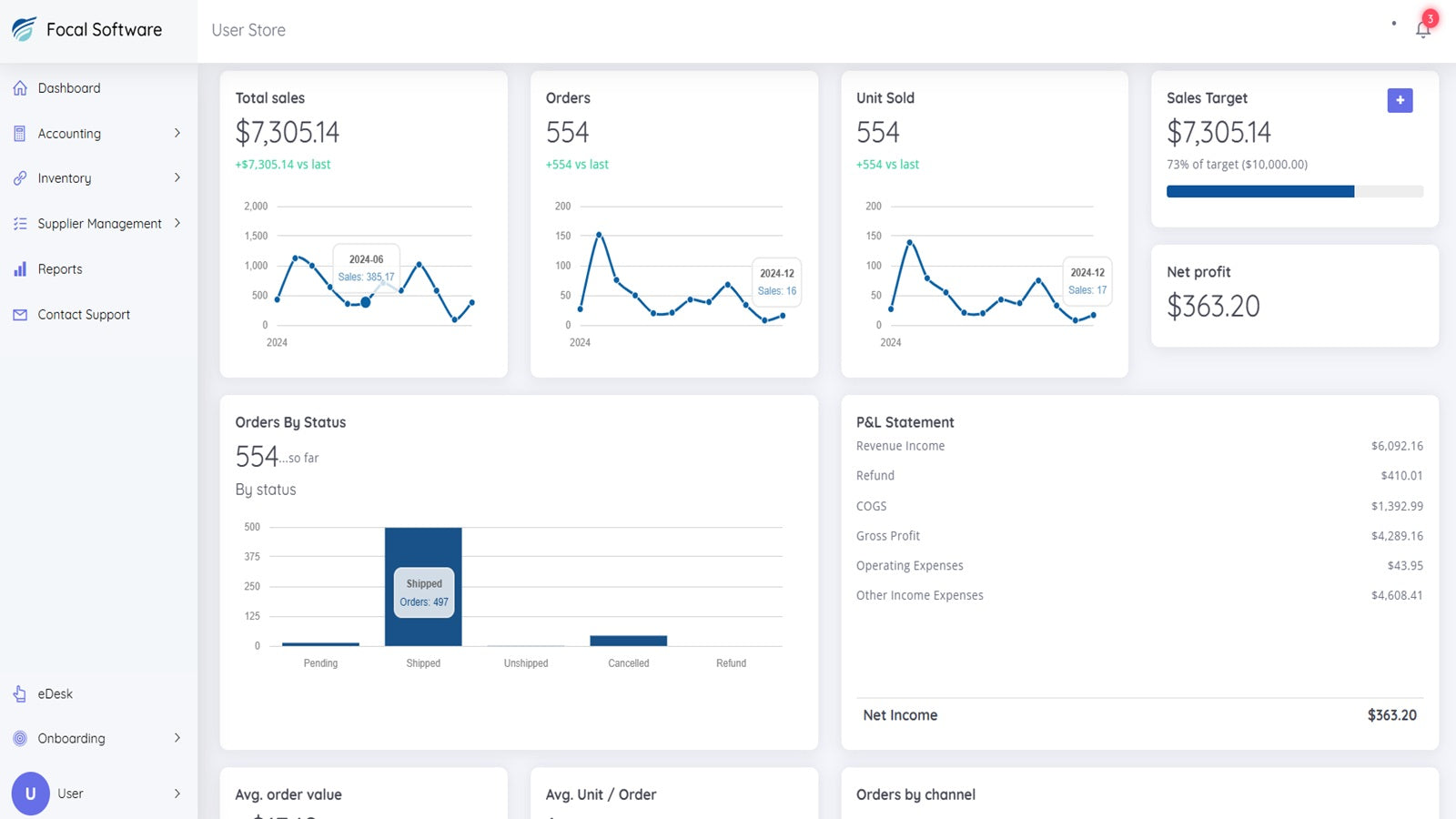The image size is (1456, 819).
Task: Open the Reports menu item
Action: 60,269
